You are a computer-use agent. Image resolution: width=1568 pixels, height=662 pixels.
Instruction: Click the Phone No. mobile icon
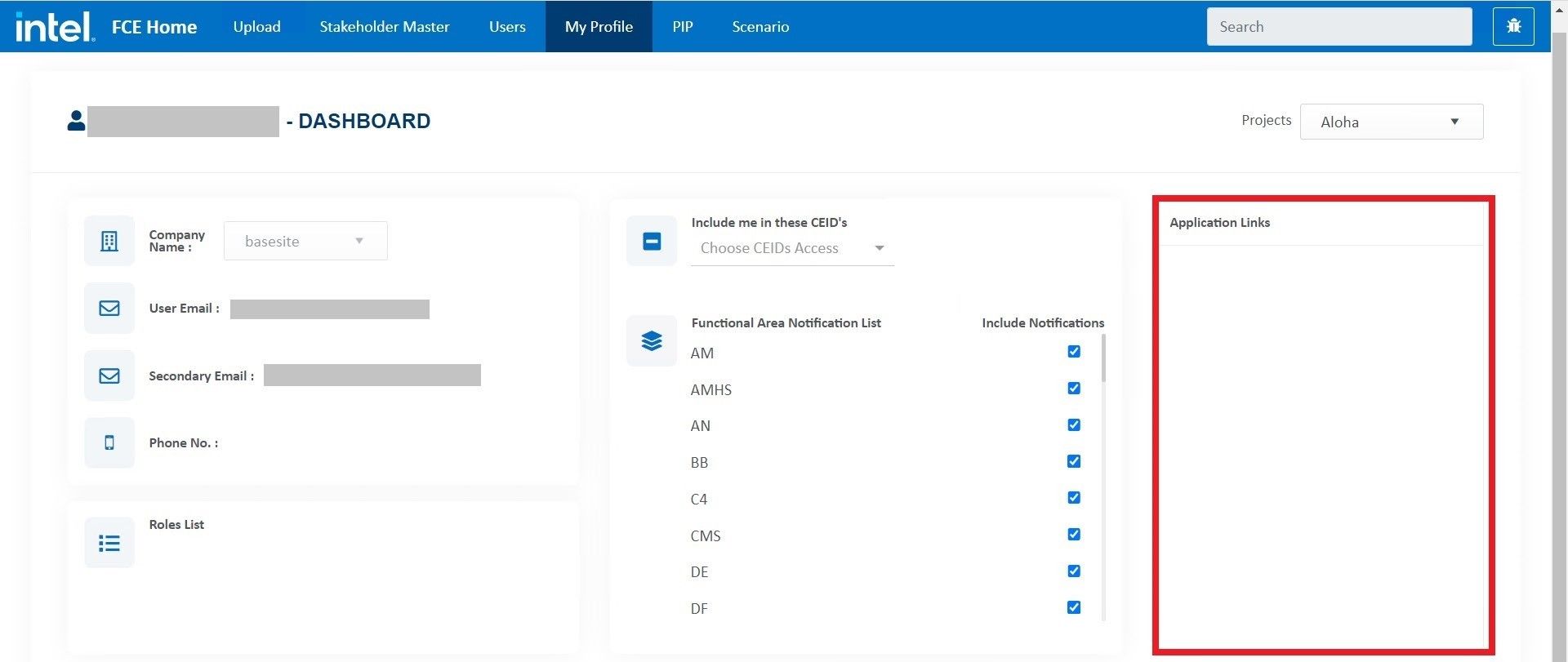tap(109, 442)
